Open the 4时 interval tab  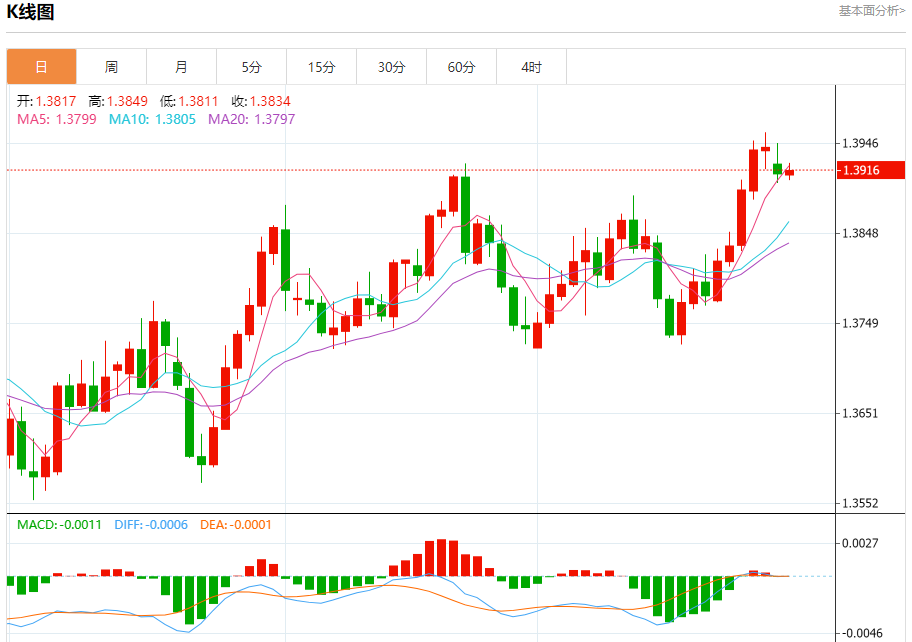coord(532,67)
